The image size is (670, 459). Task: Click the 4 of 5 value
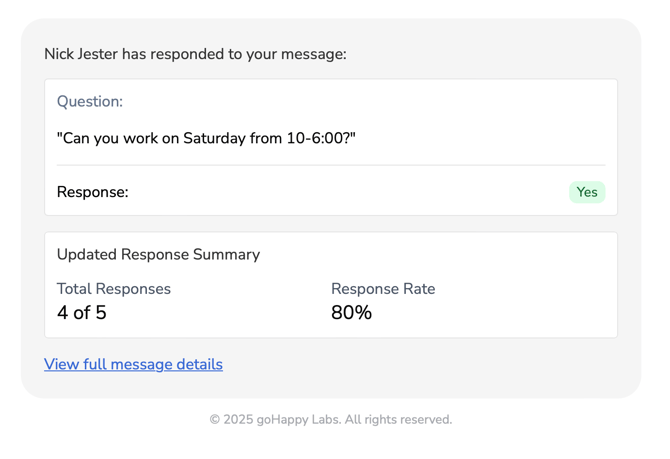click(x=81, y=313)
